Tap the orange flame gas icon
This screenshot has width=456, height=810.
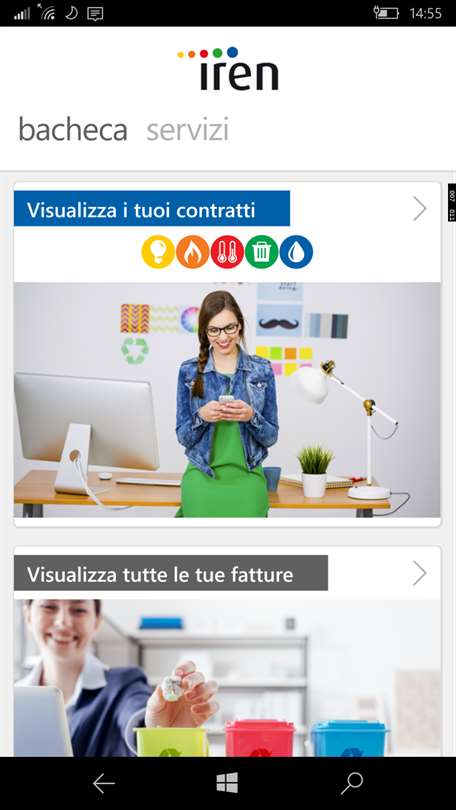point(193,252)
